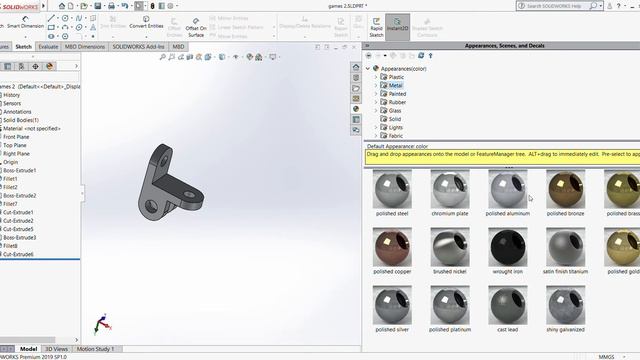
Task: Toggle the Rapid Sketch button
Action: (376, 27)
